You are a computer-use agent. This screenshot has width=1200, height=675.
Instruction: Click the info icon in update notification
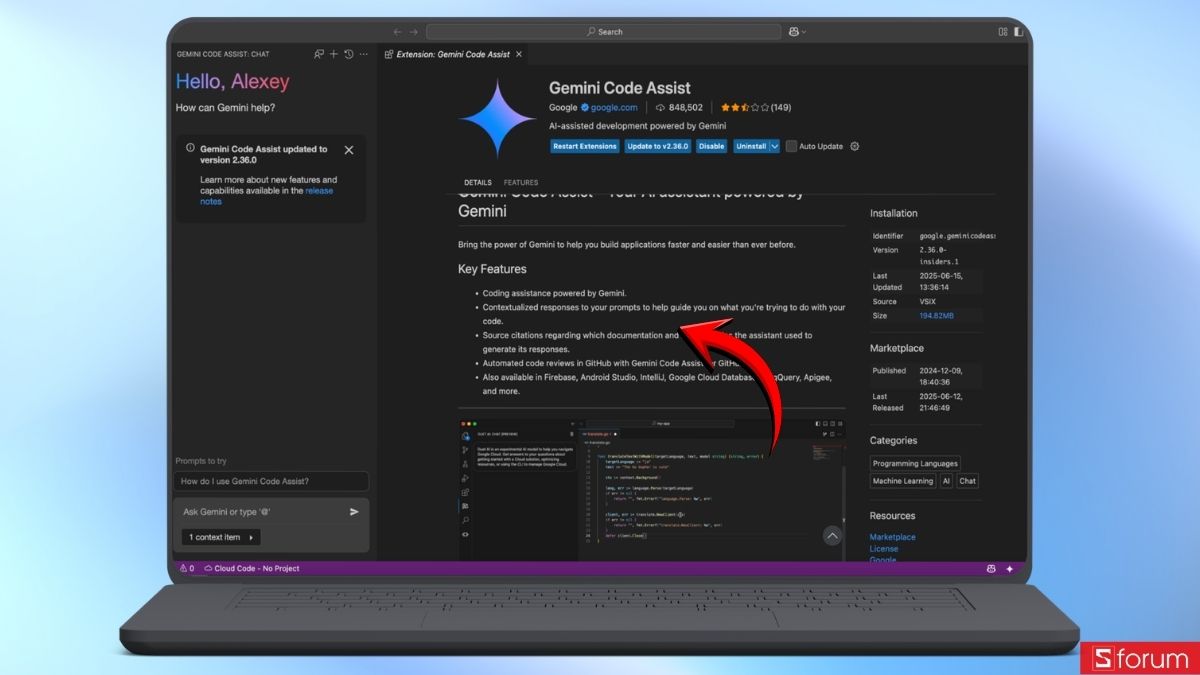click(x=190, y=148)
